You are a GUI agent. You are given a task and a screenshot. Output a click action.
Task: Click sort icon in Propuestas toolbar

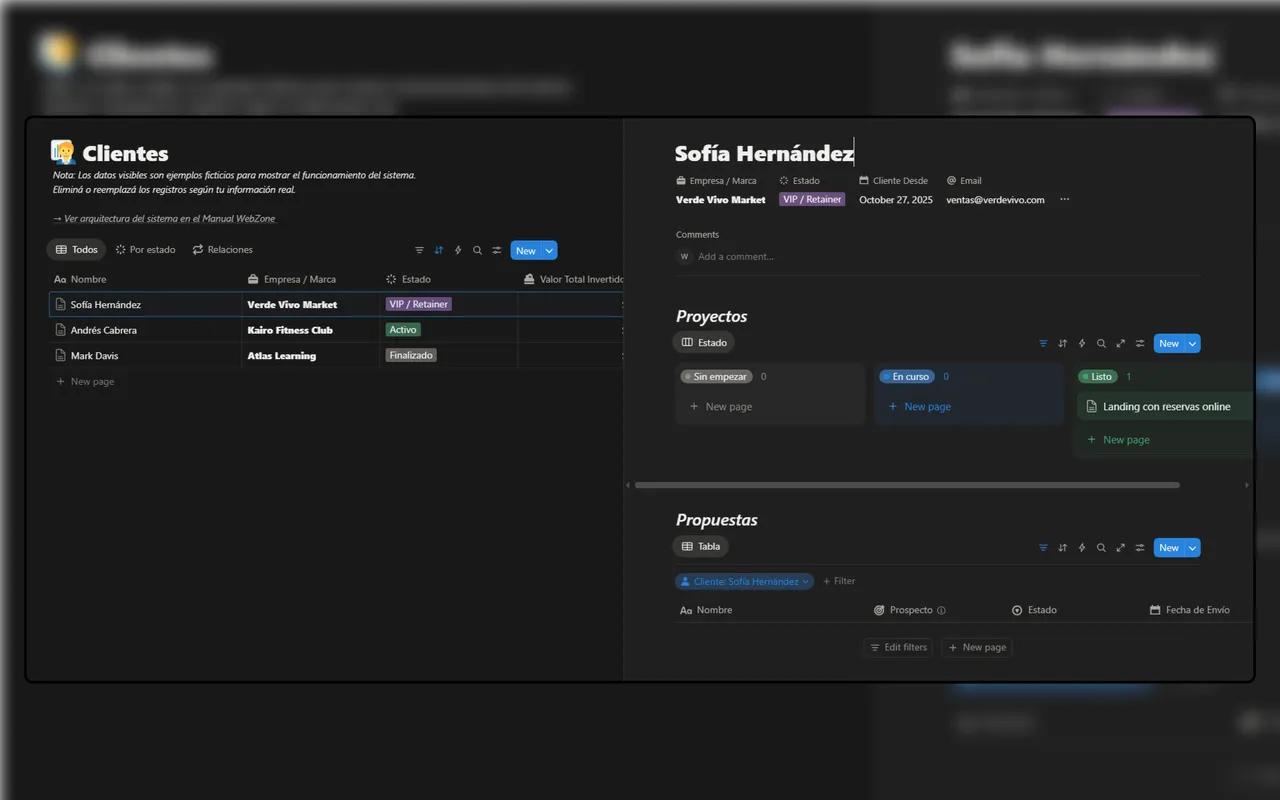pos(1063,548)
